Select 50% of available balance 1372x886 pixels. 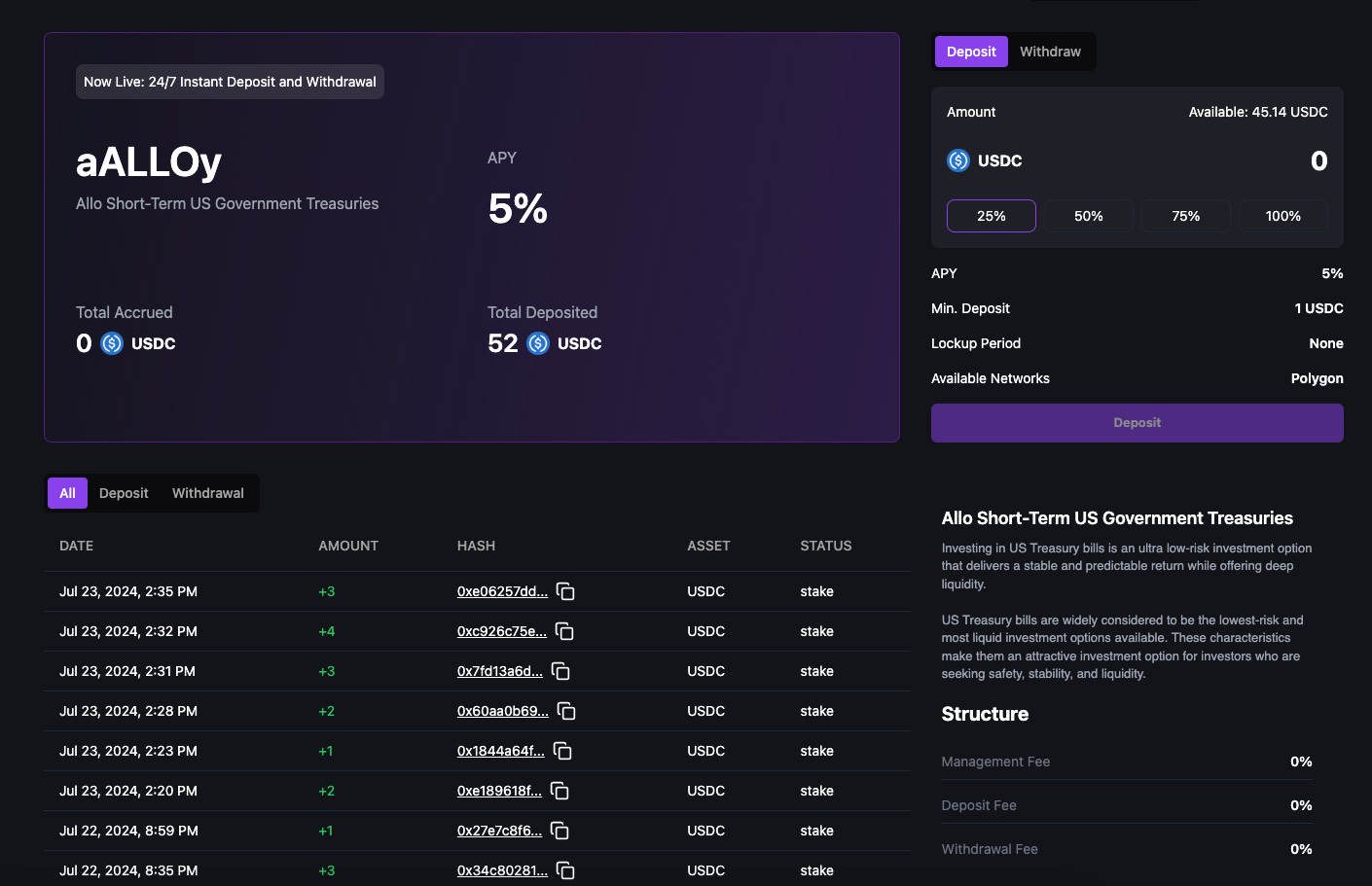(1089, 216)
